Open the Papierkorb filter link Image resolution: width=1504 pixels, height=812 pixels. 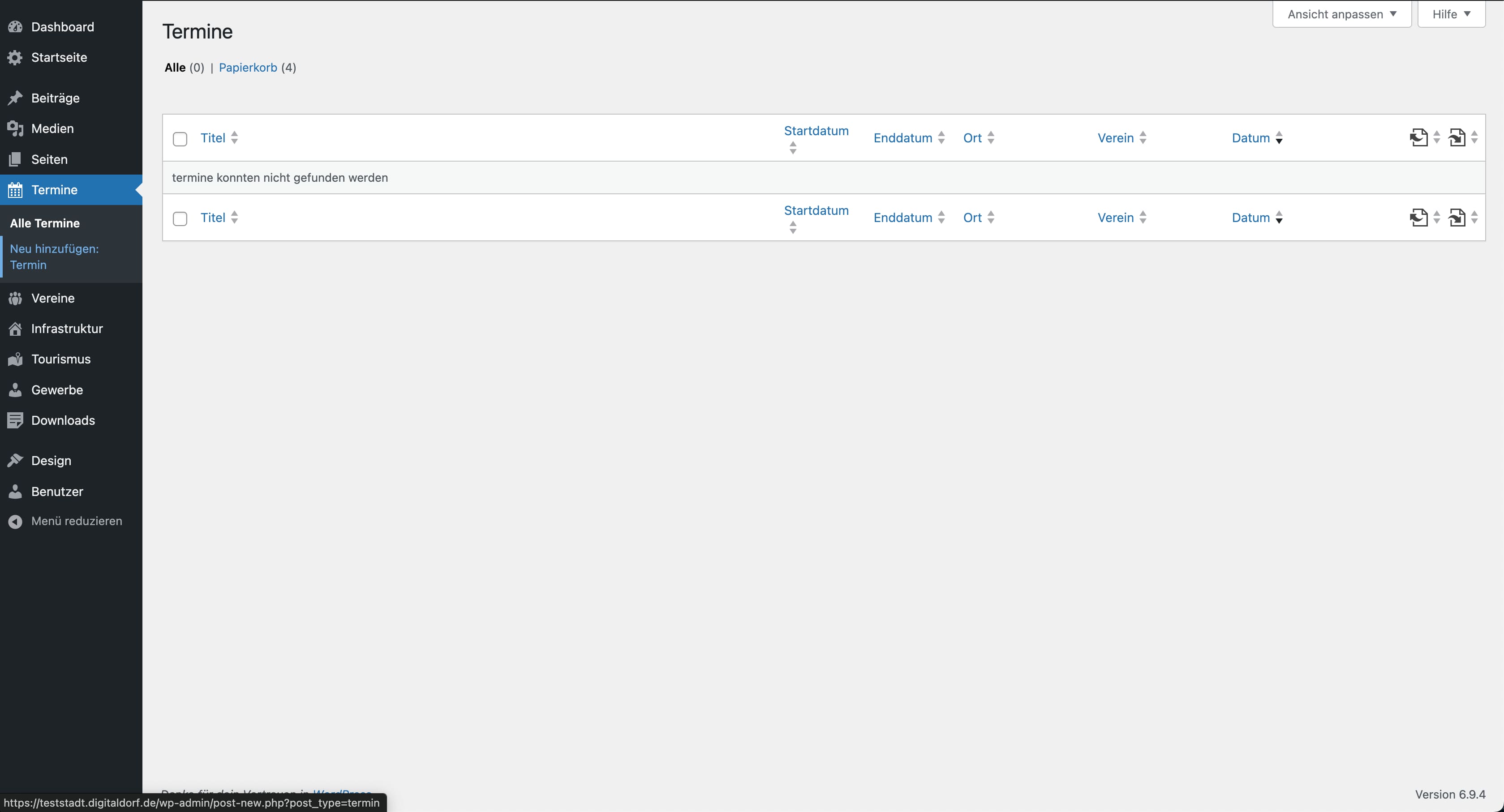click(248, 68)
